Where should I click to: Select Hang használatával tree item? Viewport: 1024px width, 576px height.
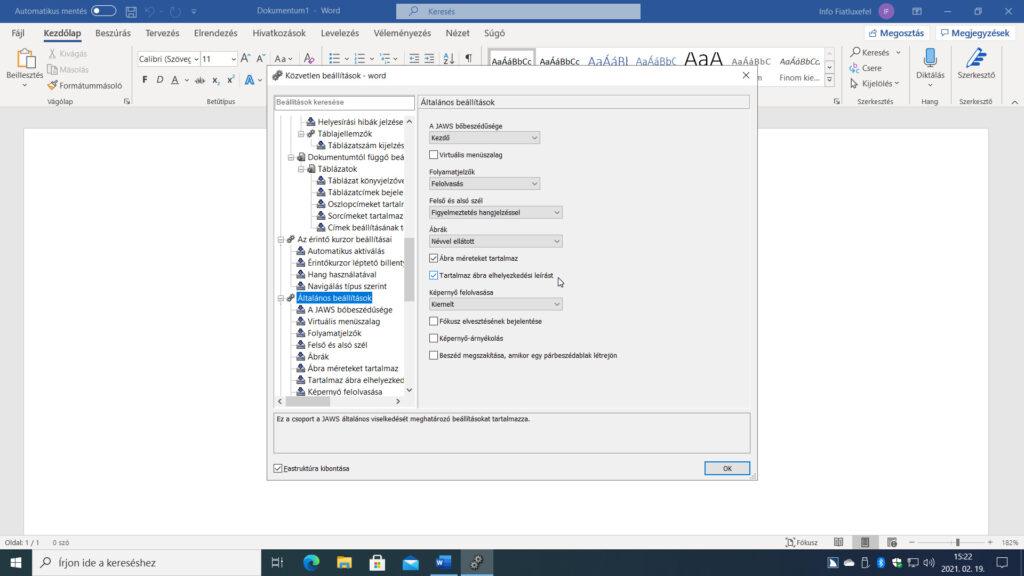click(x=342, y=274)
